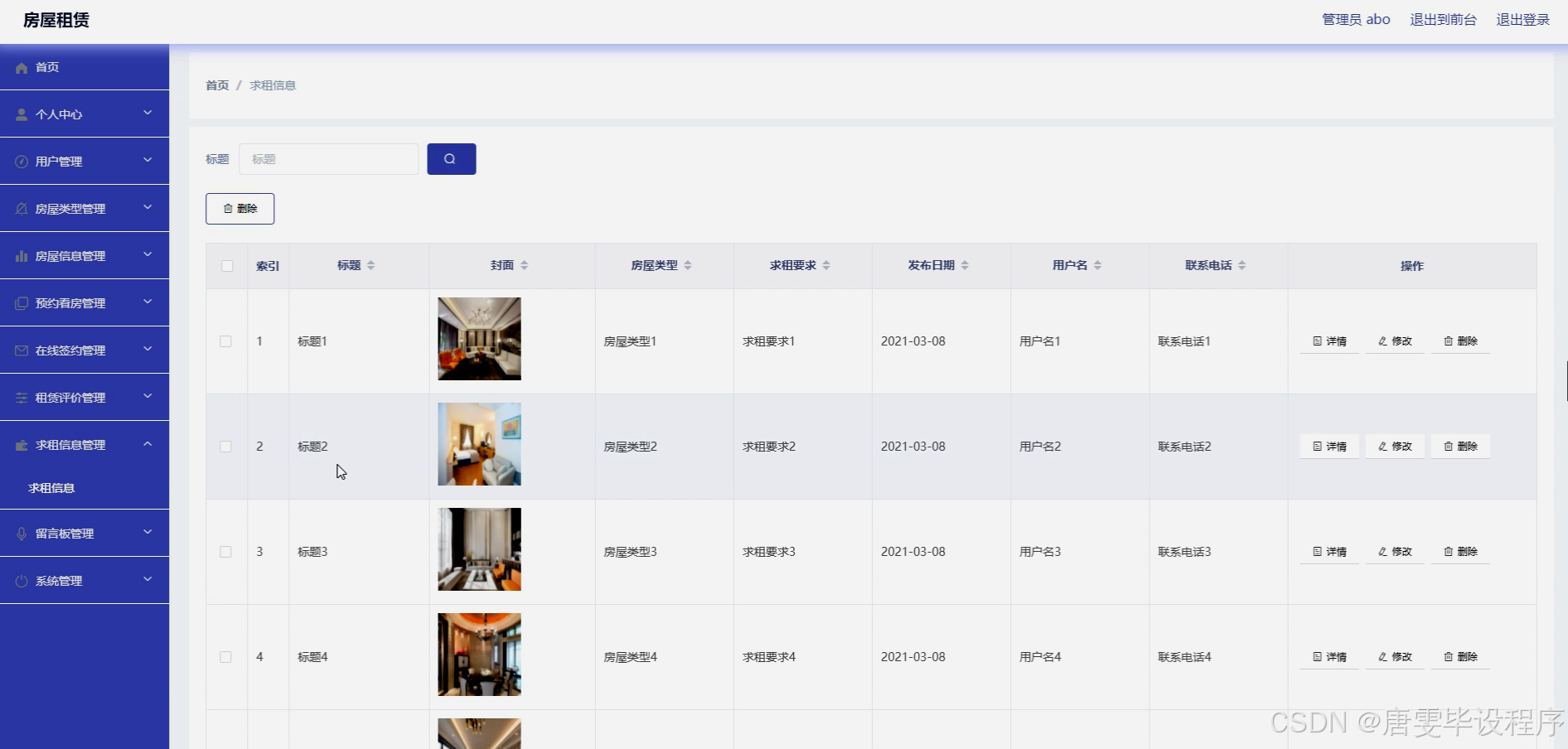Image resolution: width=1568 pixels, height=749 pixels.
Task: Sort by 联系电话 column arrows
Action: [x=1241, y=265]
